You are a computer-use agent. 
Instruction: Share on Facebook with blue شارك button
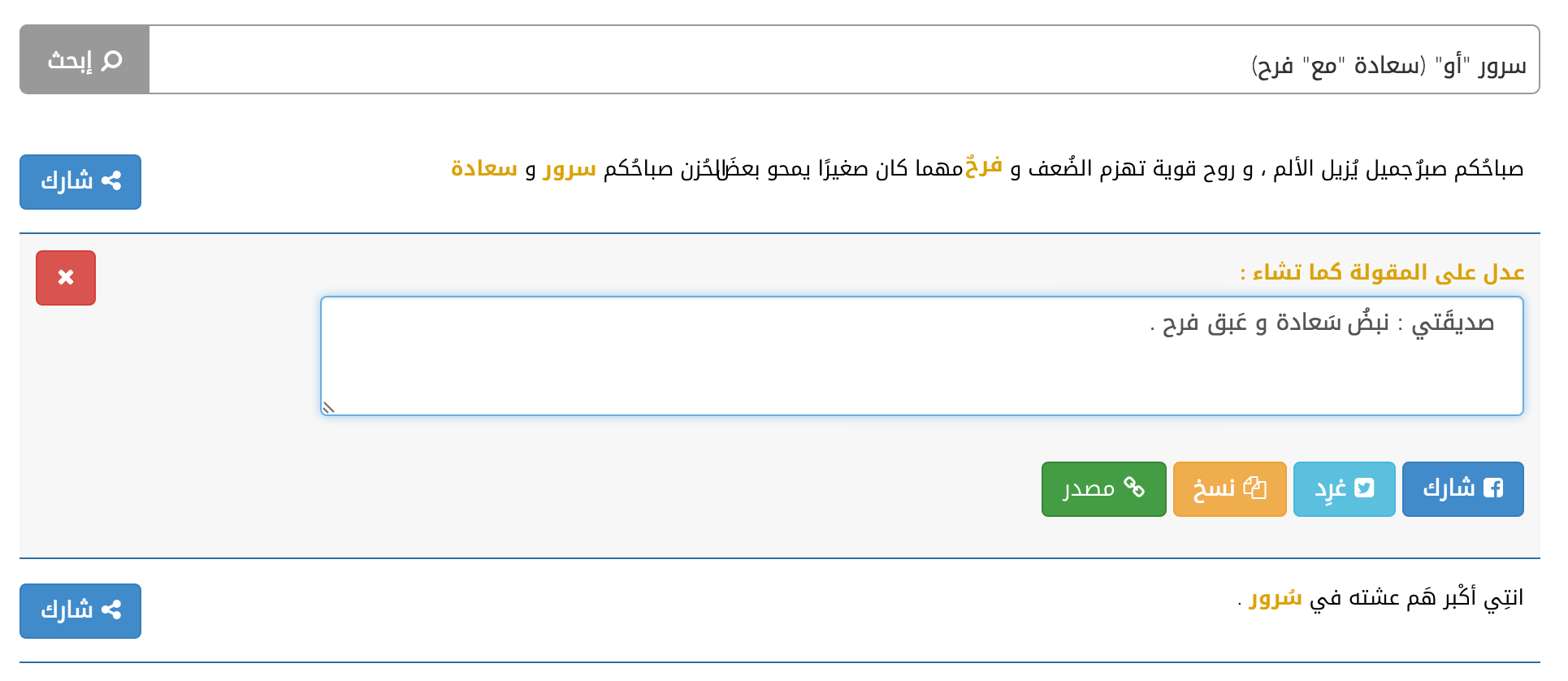1462,489
